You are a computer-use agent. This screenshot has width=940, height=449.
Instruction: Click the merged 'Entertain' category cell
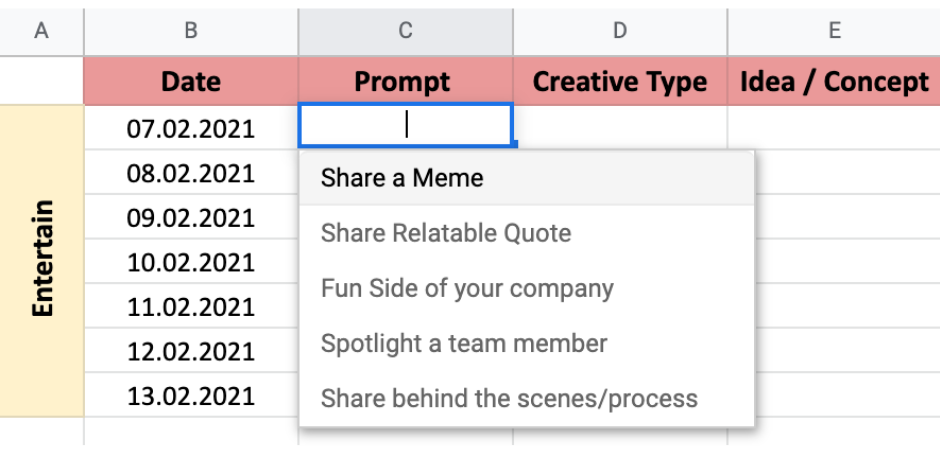coord(42,261)
